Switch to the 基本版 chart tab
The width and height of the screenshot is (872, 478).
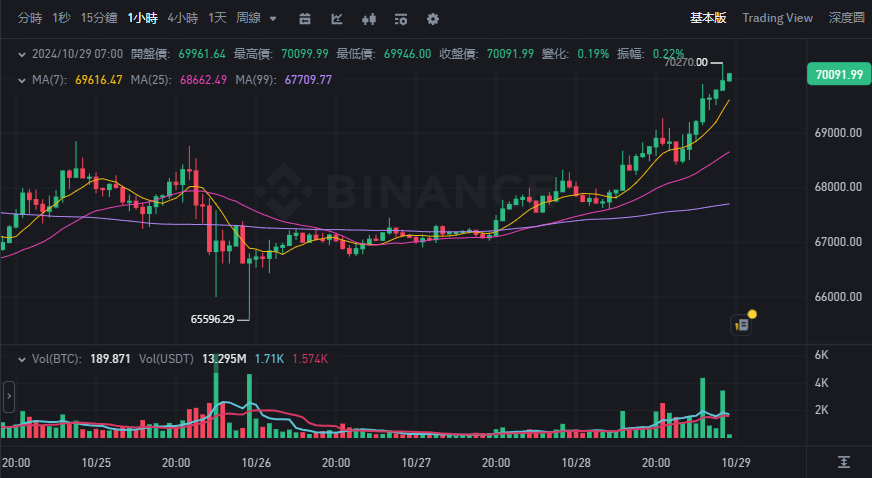point(708,18)
